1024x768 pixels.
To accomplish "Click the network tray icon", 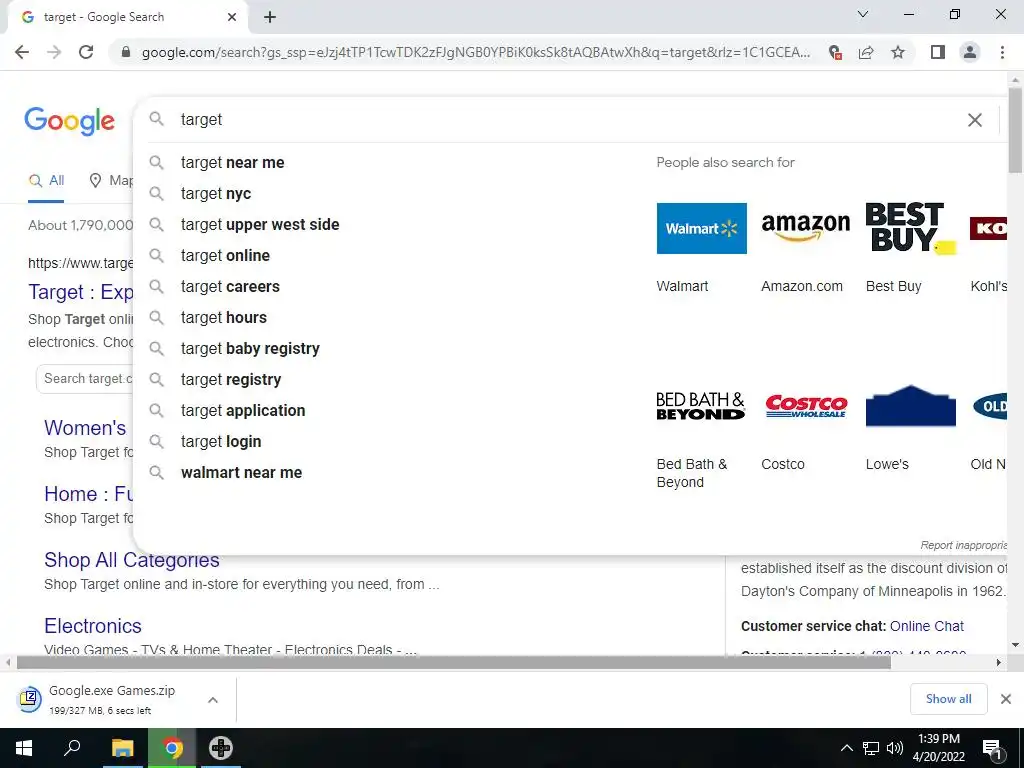I will 871,748.
